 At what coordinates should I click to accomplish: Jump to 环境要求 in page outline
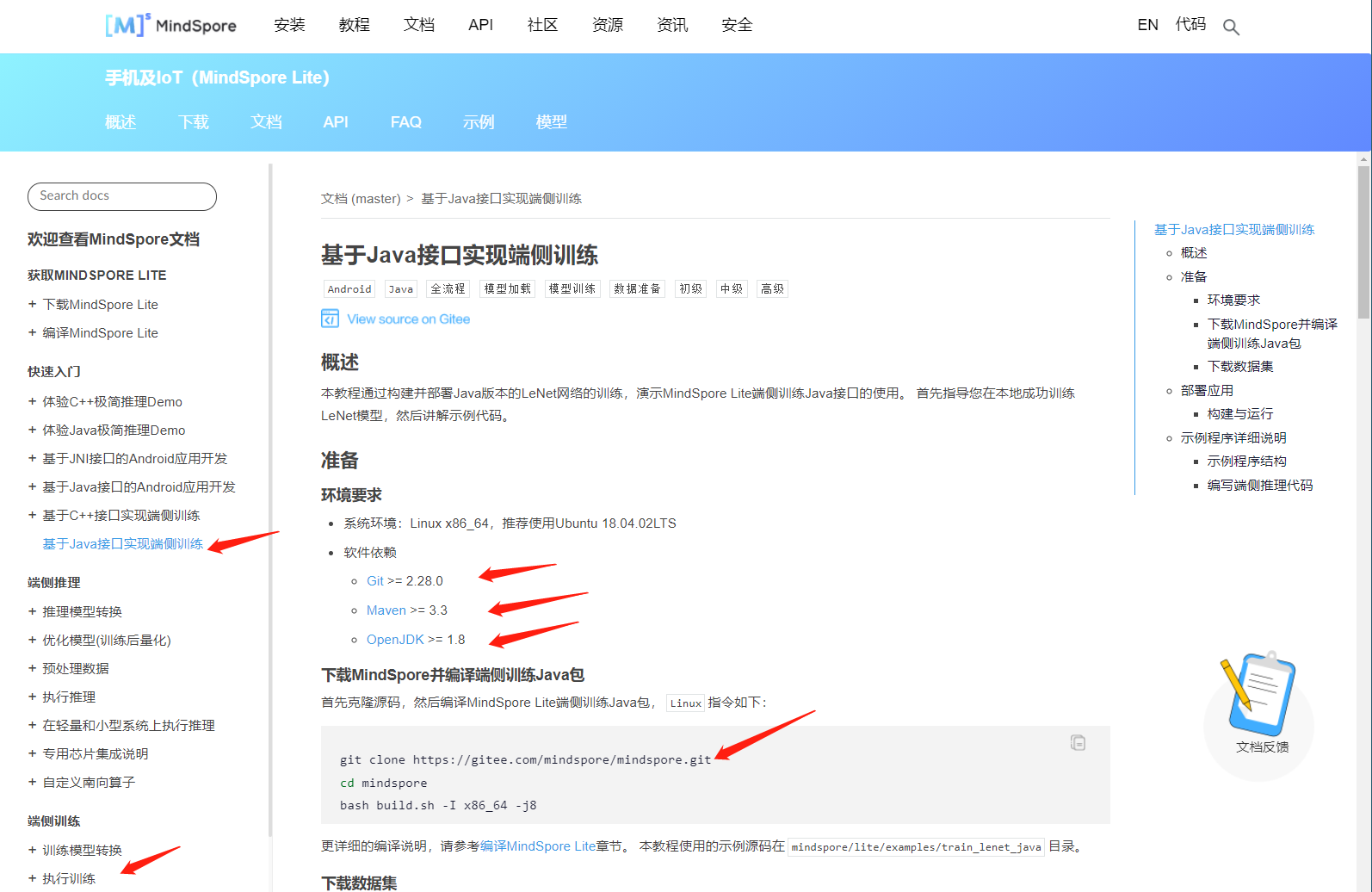(x=1233, y=300)
